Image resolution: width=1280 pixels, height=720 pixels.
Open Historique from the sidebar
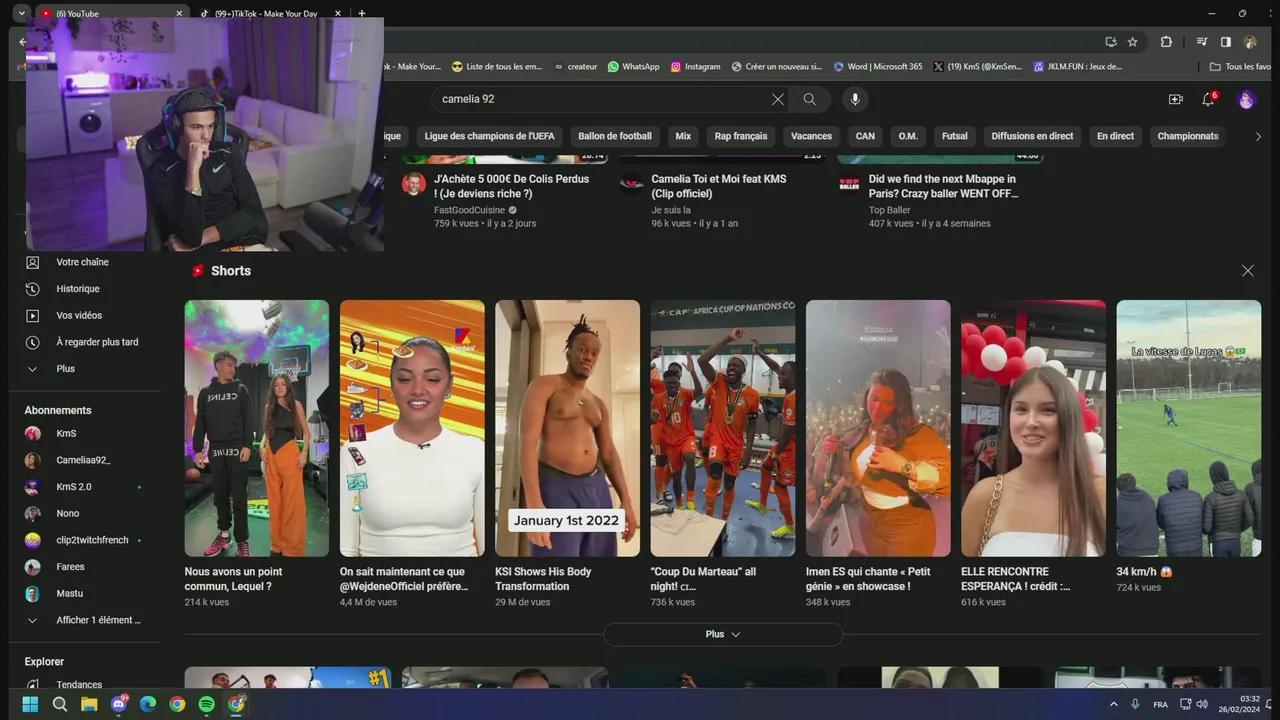coord(78,288)
